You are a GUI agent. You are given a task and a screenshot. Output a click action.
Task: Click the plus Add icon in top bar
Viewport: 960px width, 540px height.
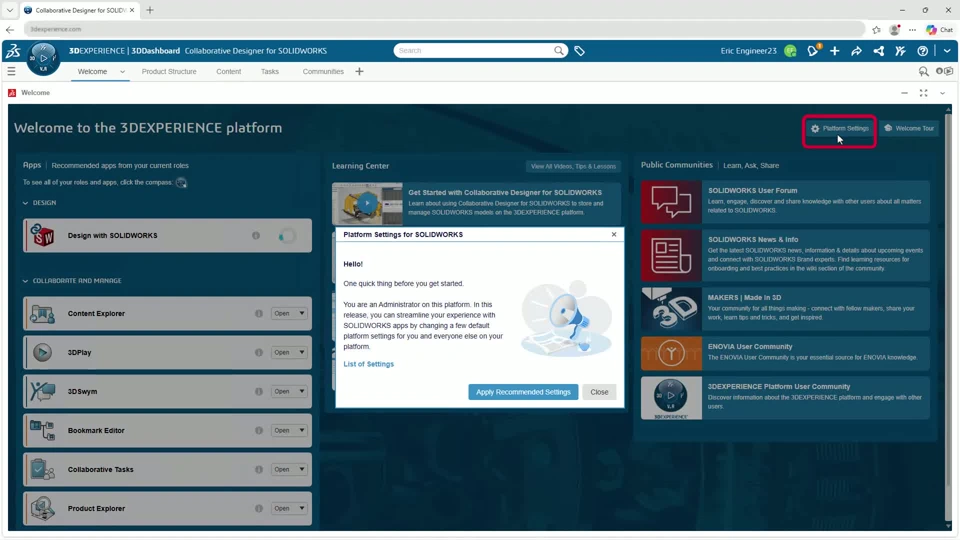(x=834, y=51)
